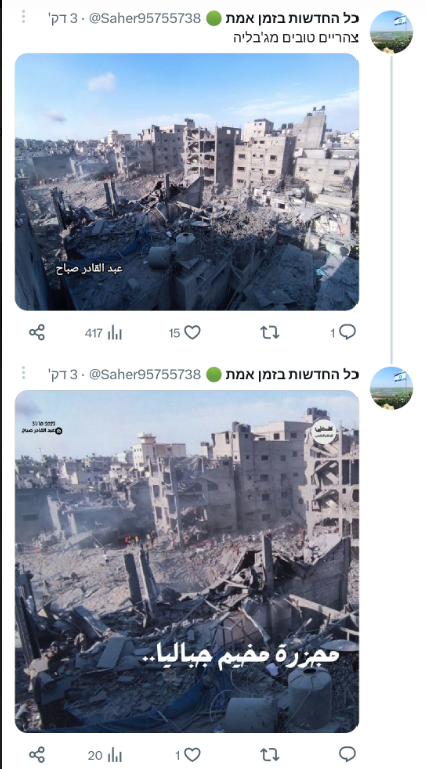This screenshot has width=426, height=769.
Task: Share the first tweet
Action: [x=37, y=333]
